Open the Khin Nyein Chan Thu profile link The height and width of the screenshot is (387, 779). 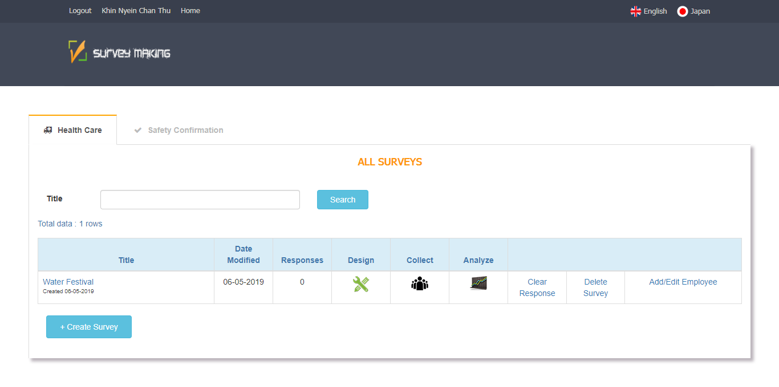[x=136, y=11]
